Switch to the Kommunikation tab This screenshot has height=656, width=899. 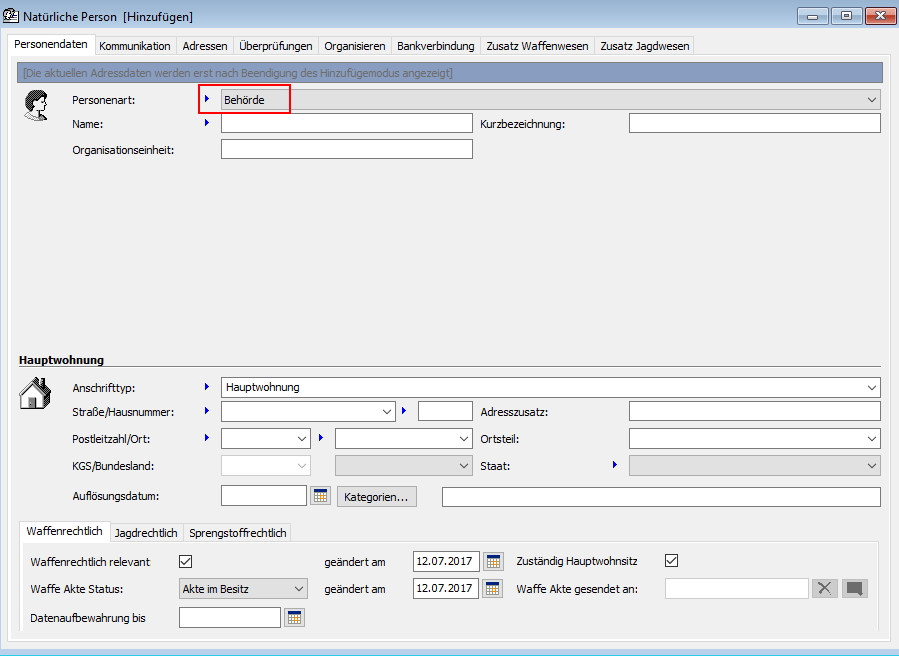[135, 46]
